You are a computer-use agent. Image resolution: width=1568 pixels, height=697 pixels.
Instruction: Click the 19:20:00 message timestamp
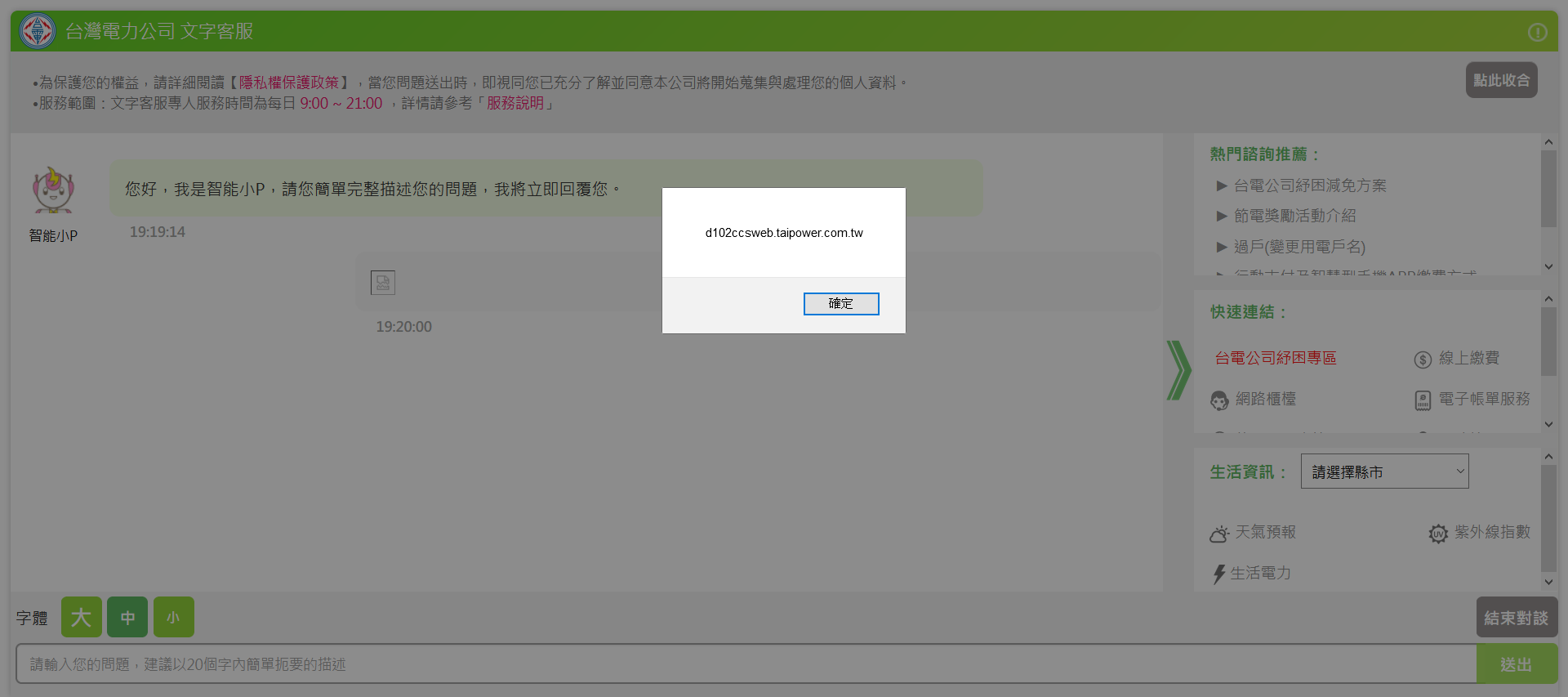click(x=404, y=327)
